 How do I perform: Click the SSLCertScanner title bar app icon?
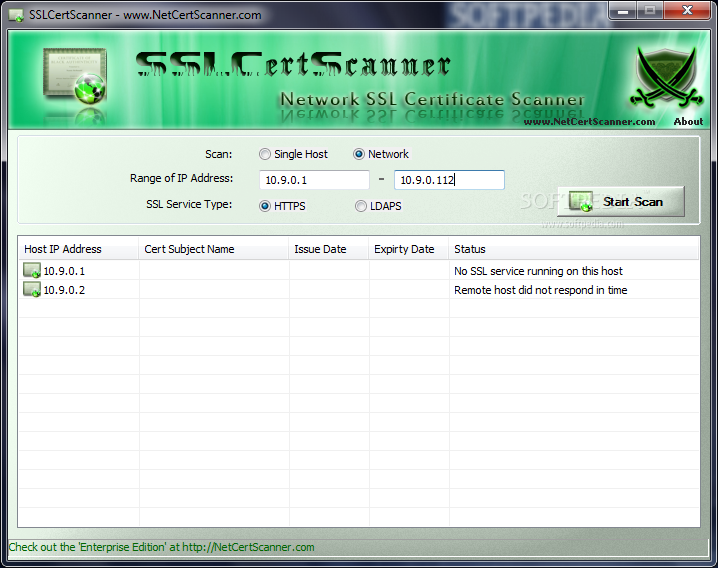click(x=16, y=15)
